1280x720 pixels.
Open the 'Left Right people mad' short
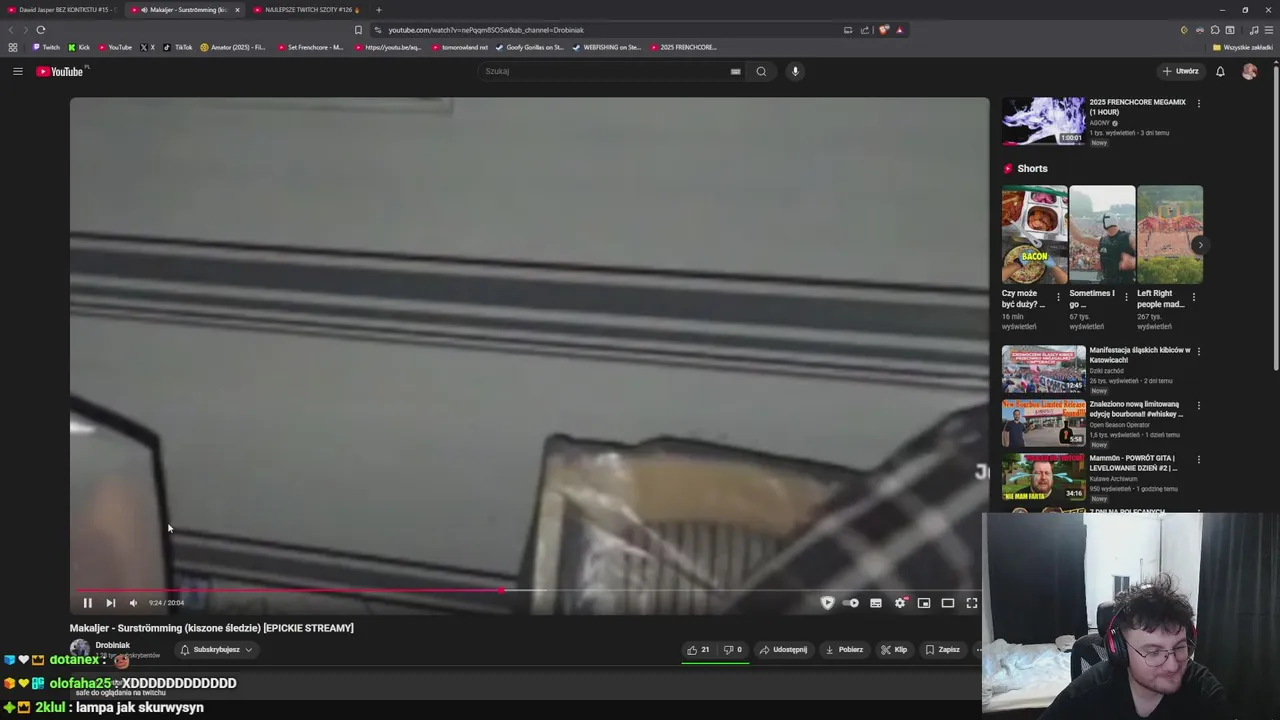coord(1170,235)
